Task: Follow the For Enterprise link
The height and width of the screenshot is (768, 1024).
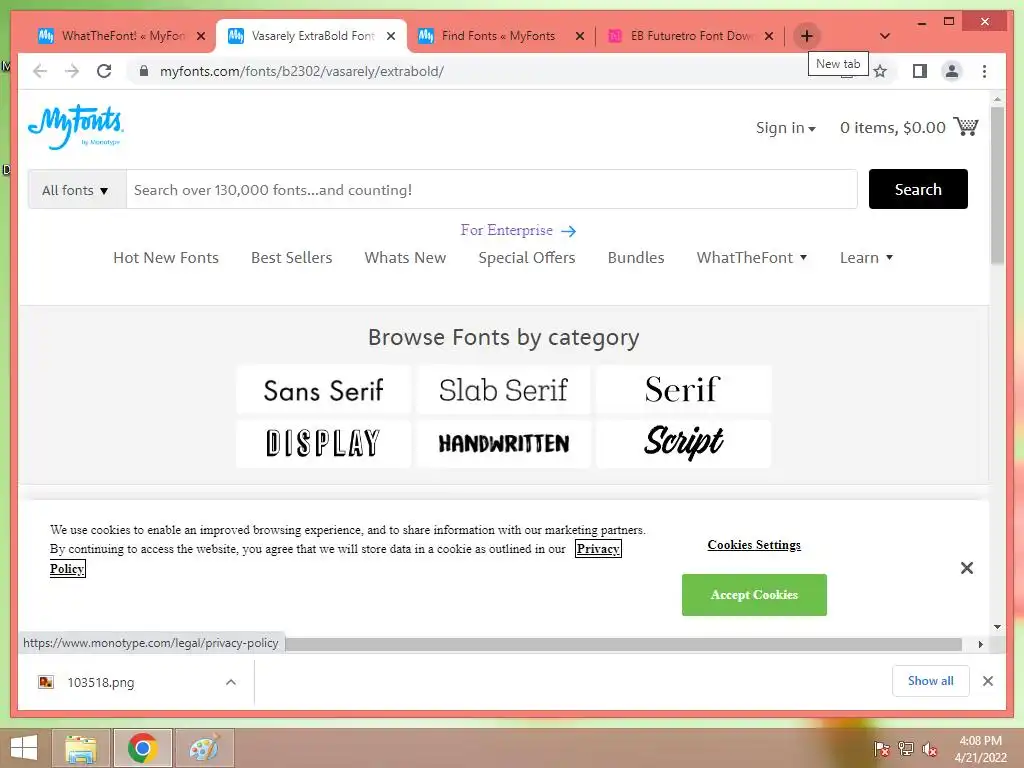Action: 518,231
